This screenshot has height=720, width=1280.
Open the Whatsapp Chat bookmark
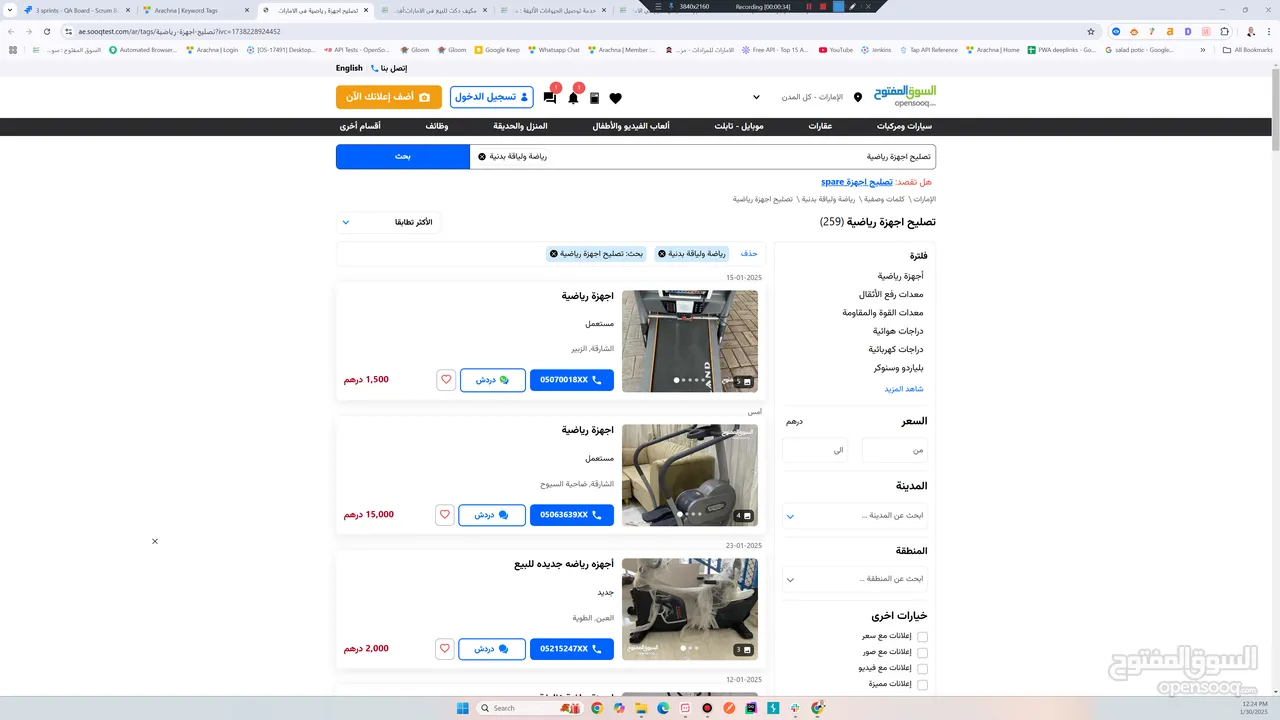[554, 49]
